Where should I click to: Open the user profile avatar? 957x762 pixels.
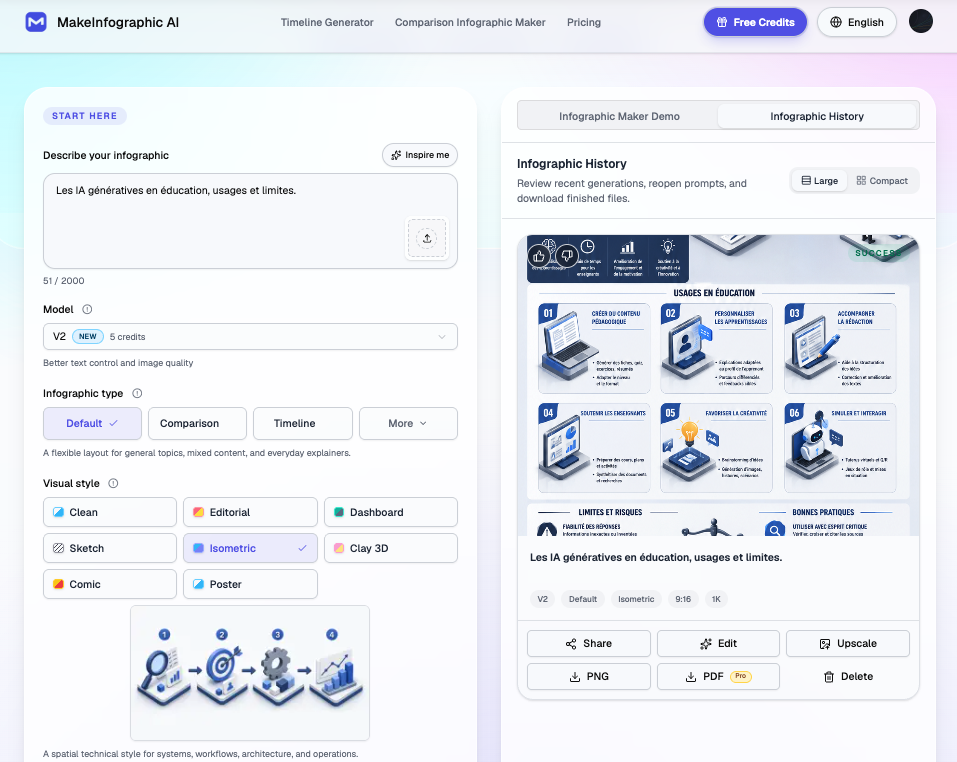[920, 21]
